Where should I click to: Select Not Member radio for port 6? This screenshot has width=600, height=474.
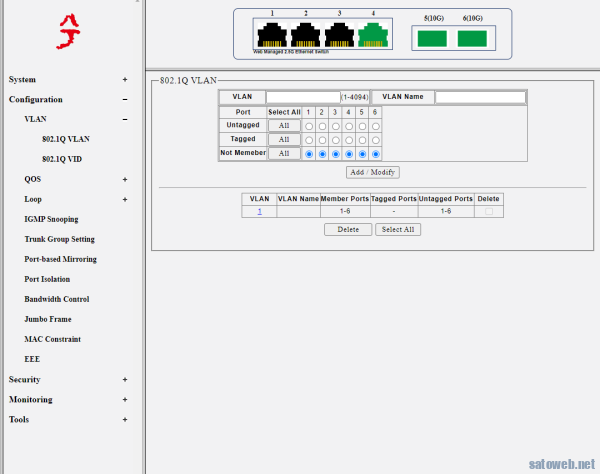pos(376,154)
